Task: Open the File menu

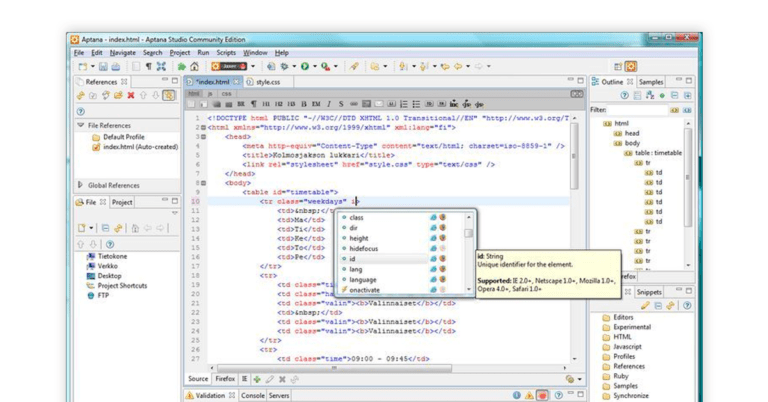Action: [79, 53]
